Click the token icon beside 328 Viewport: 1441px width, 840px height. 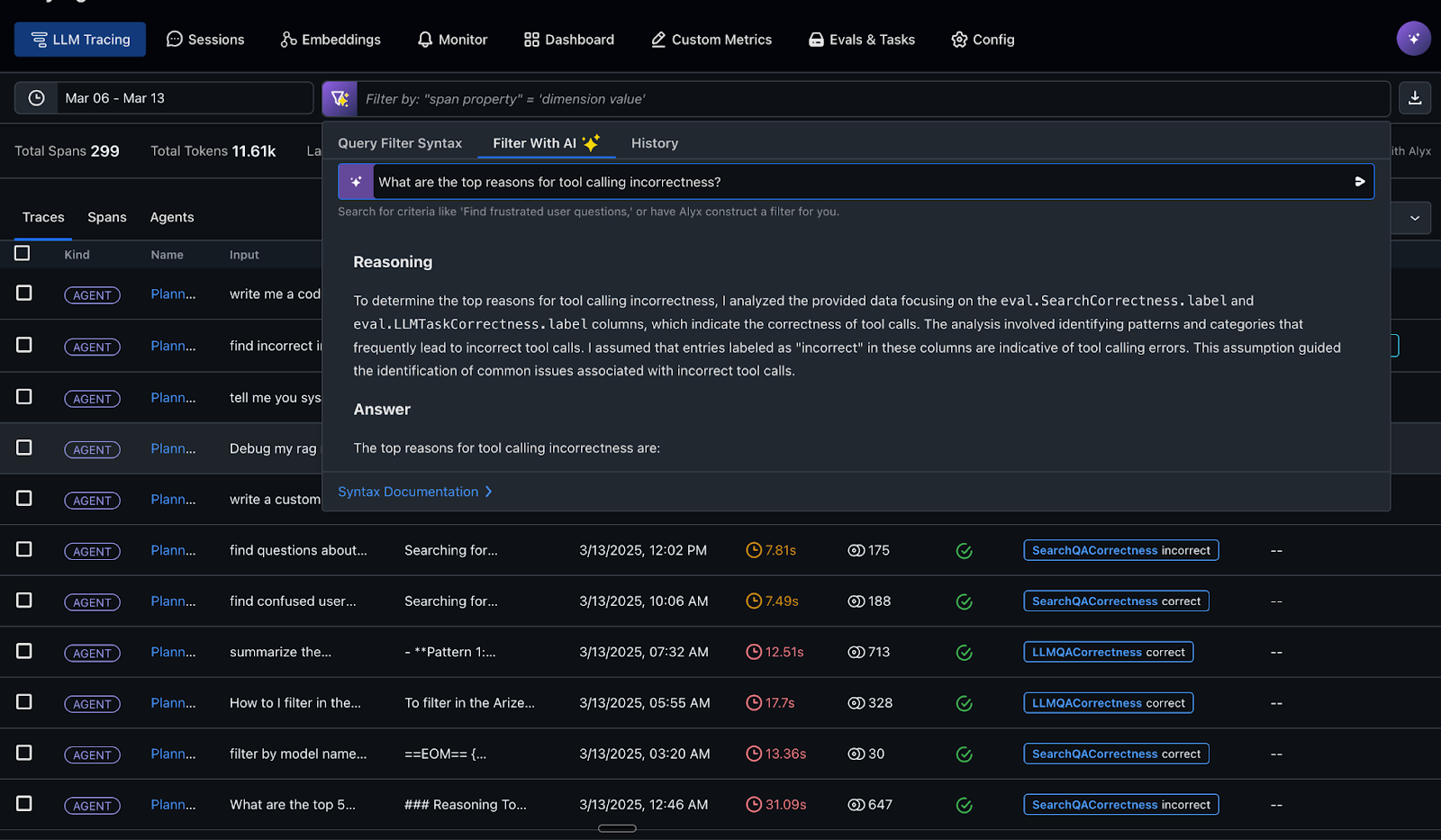pyautogui.click(x=856, y=702)
